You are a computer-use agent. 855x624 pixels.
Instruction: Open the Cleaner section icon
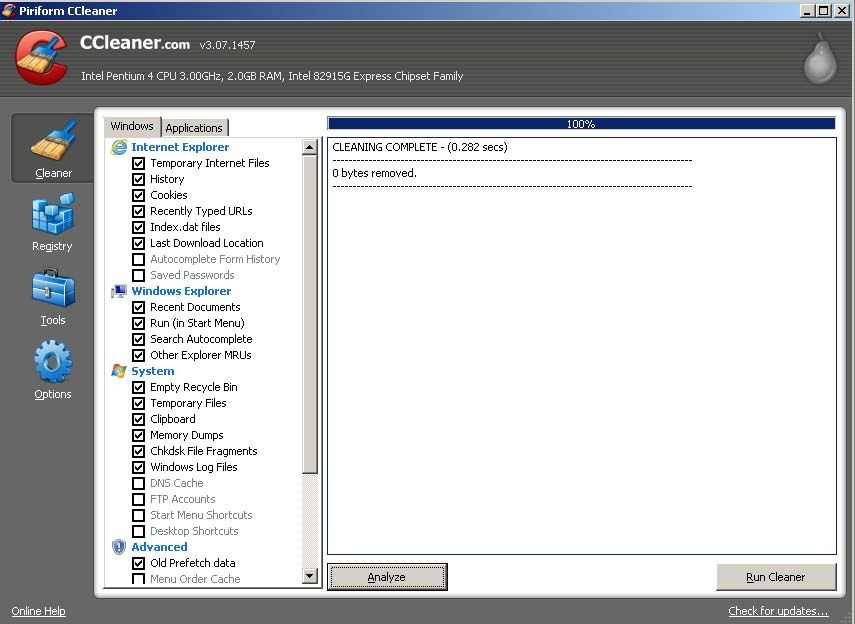pyautogui.click(x=53, y=140)
